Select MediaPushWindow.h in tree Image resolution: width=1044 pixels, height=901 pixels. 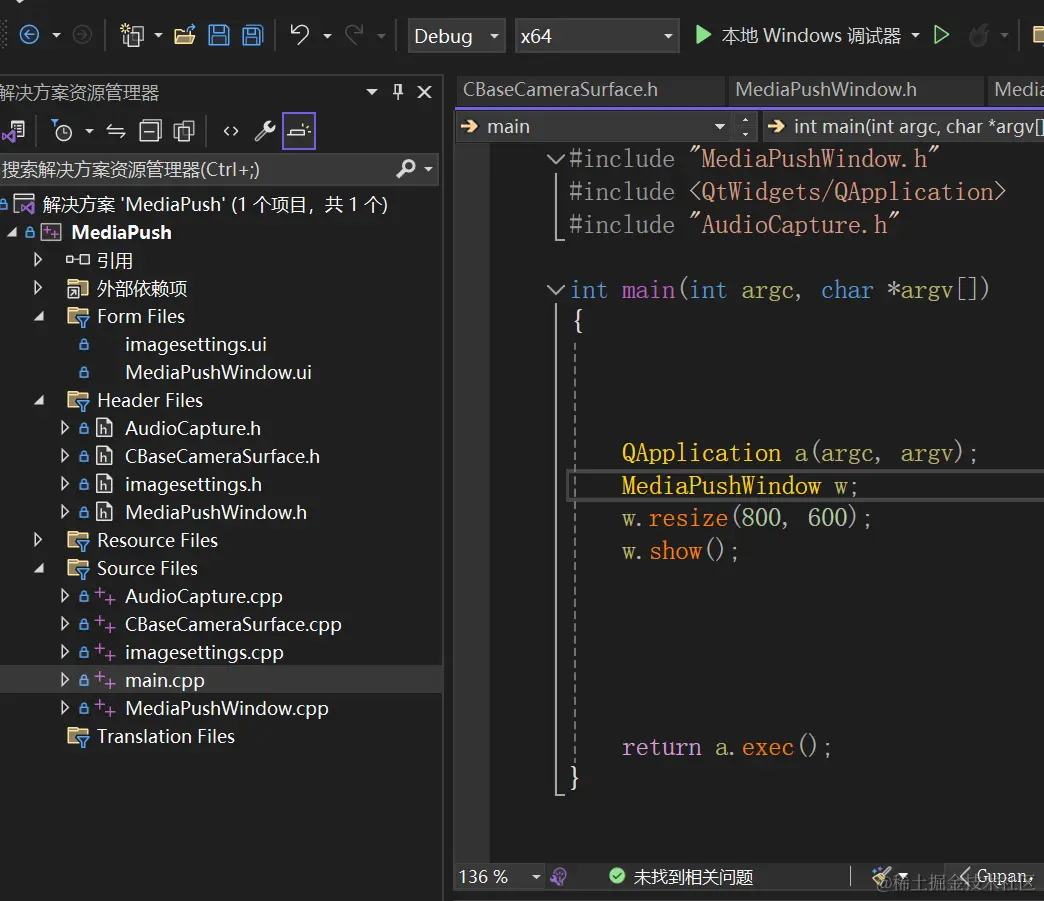tap(216, 512)
